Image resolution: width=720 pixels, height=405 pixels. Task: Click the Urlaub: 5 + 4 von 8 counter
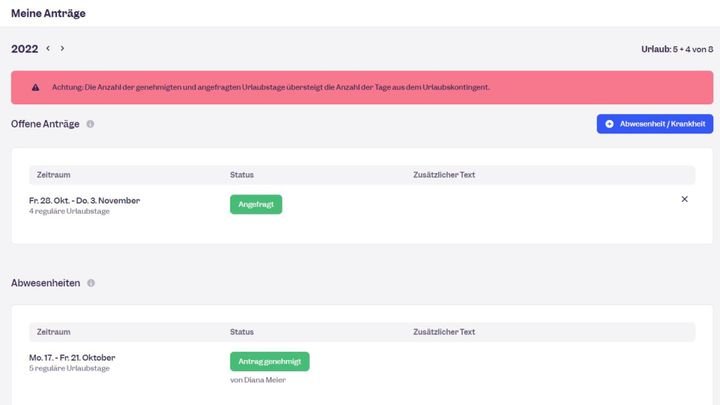(x=677, y=48)
